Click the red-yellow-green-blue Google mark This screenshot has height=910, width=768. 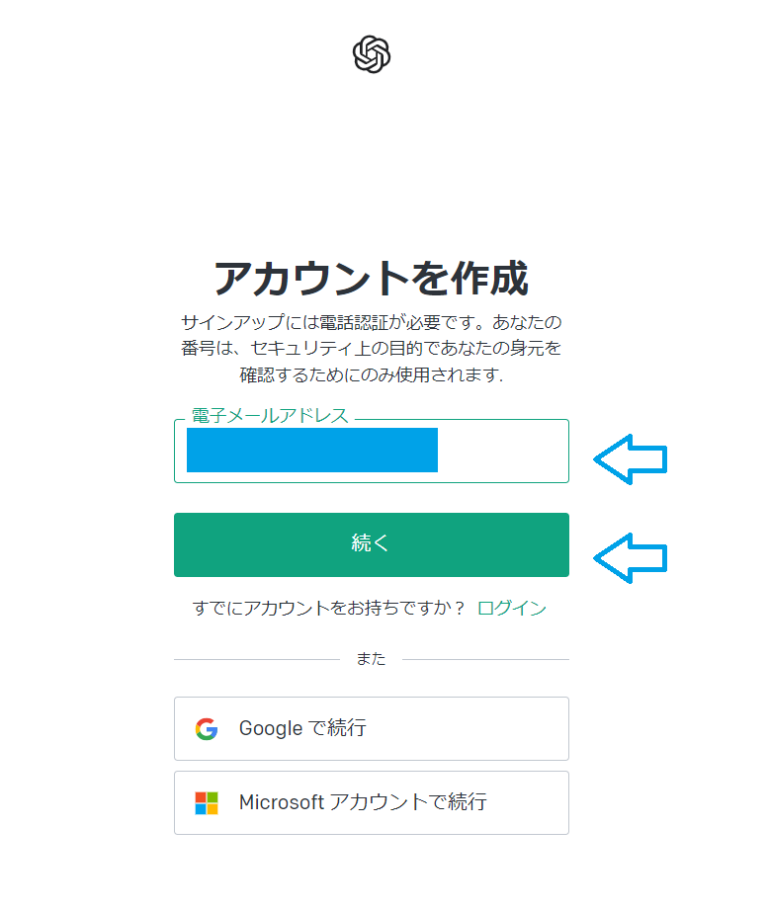point(207,728)
